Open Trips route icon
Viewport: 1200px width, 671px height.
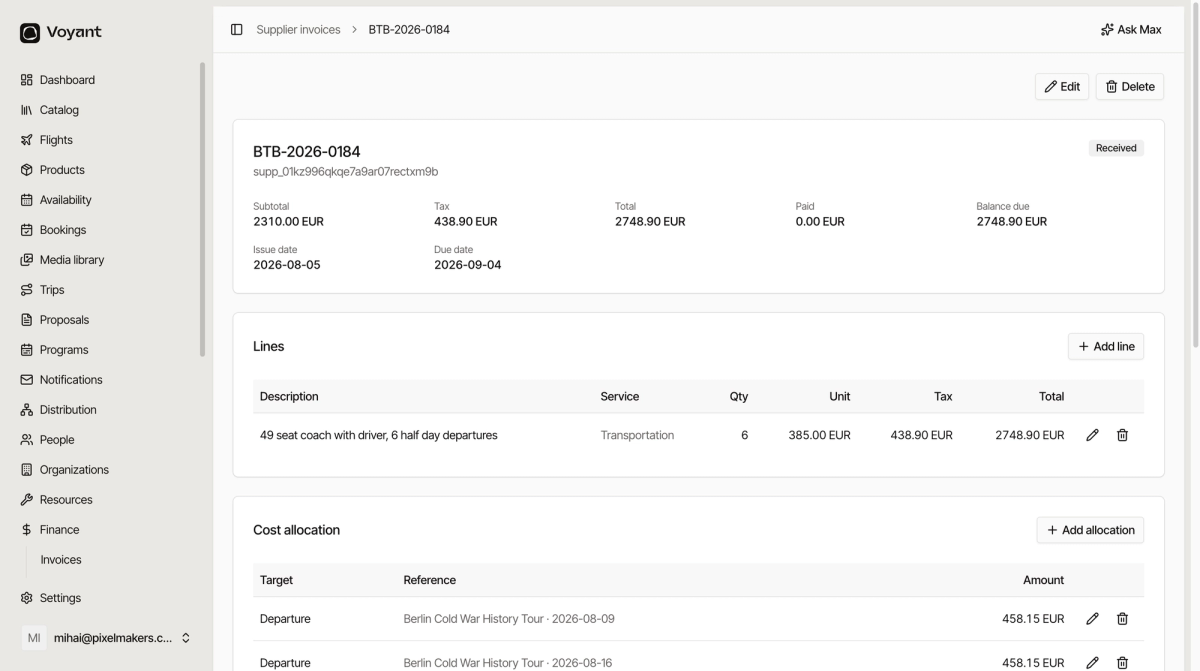pos(27,290)
